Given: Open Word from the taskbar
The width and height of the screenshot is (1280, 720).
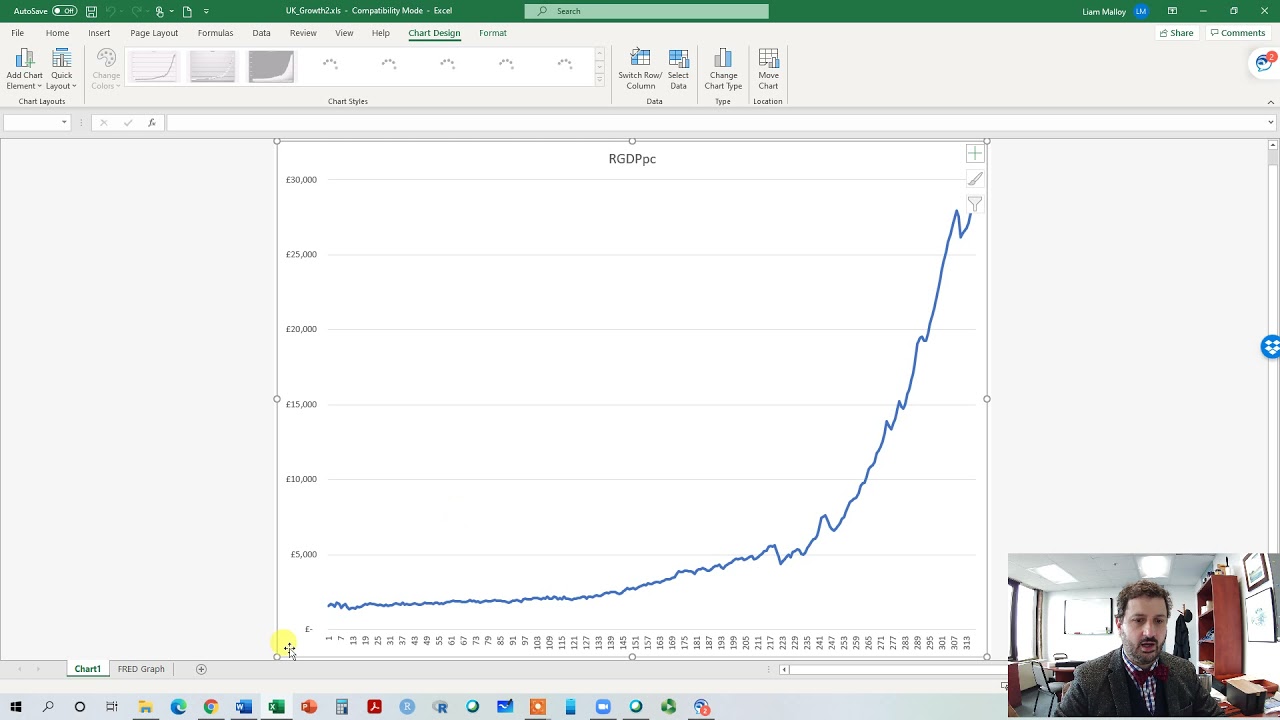Looking at the screenshot, I should 243,707.
